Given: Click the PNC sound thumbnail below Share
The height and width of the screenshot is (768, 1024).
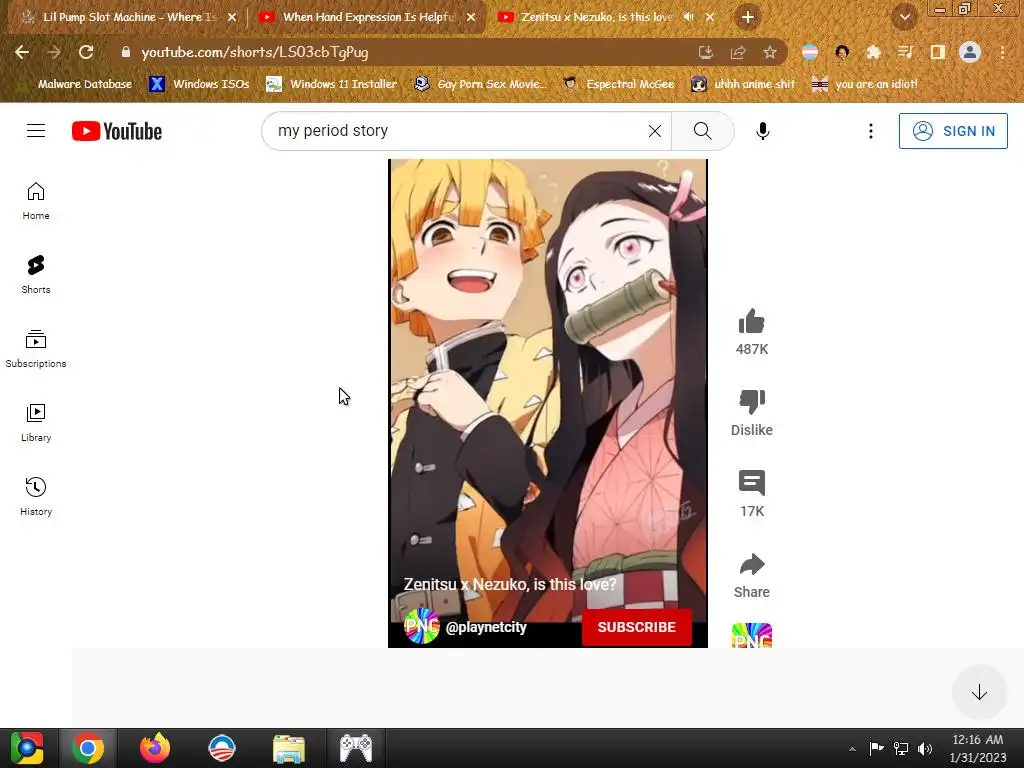Looking at the screenshot, I should [752, 635].
